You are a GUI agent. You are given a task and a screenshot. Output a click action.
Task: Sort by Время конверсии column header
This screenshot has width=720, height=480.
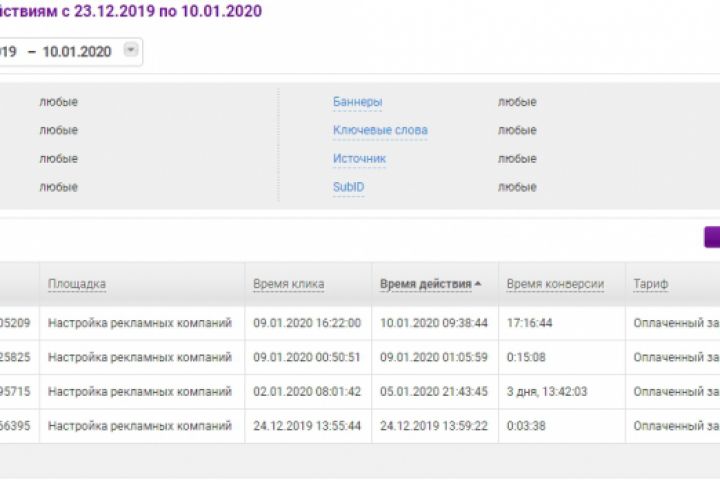coord(555,284)
